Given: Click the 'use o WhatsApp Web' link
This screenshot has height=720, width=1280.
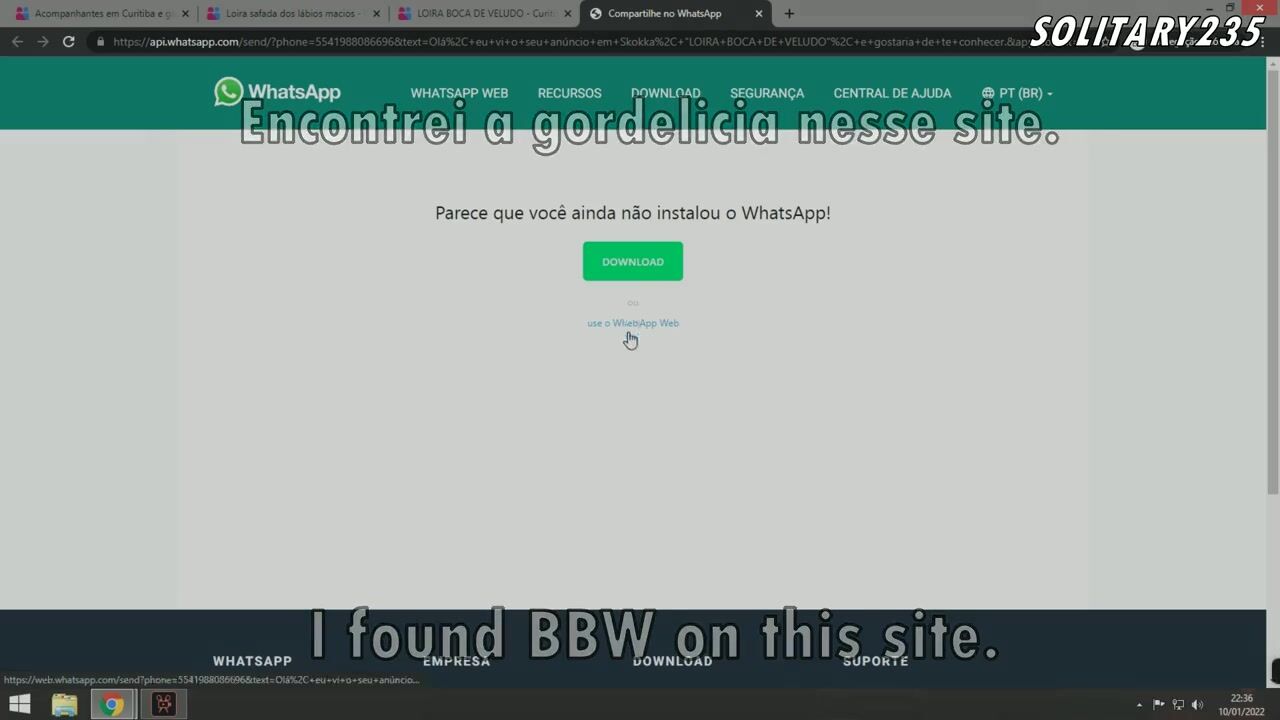Looking at the screenshot, I should (x=632, y=323).
